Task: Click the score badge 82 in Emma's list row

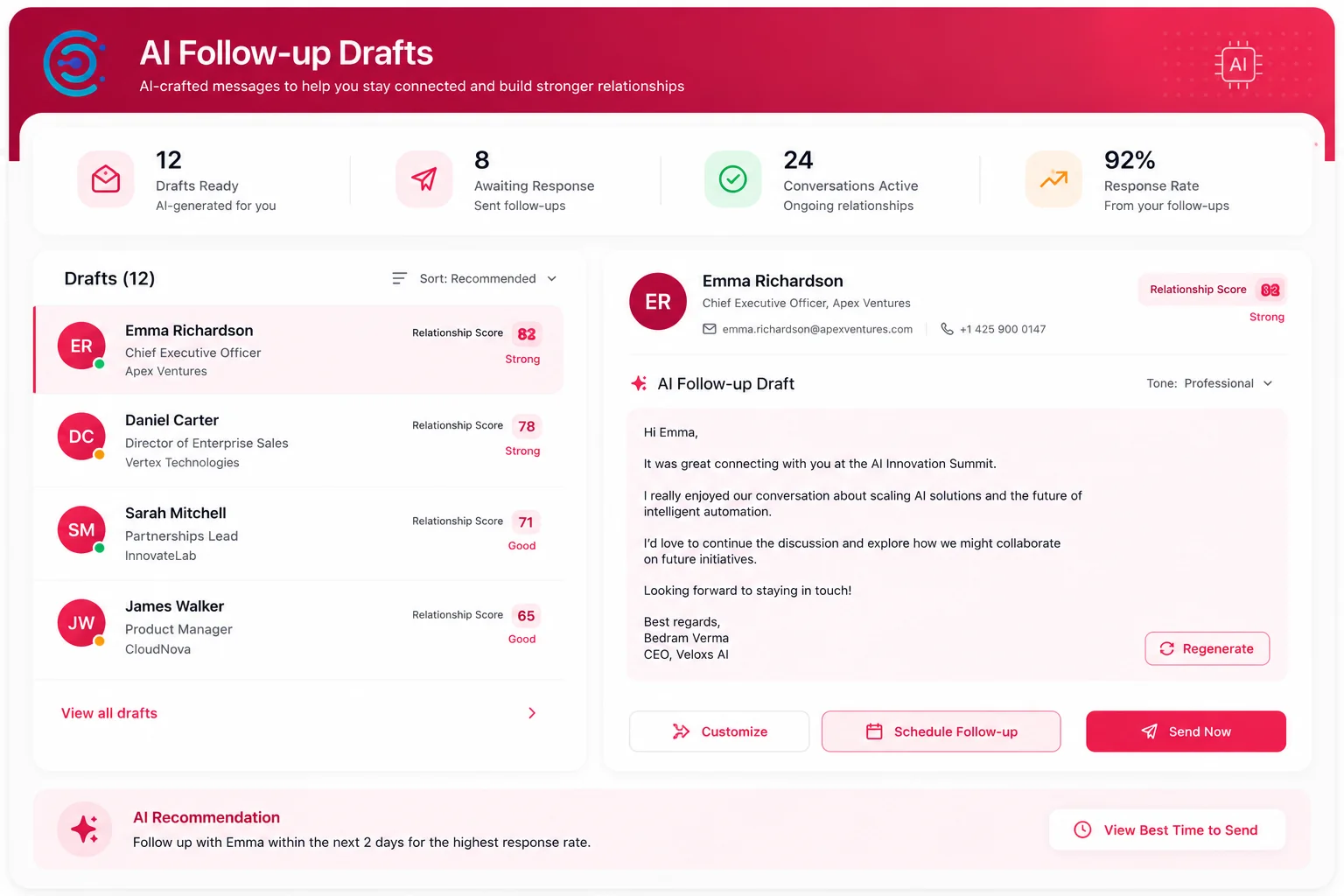Action: [x=527, y=334]
